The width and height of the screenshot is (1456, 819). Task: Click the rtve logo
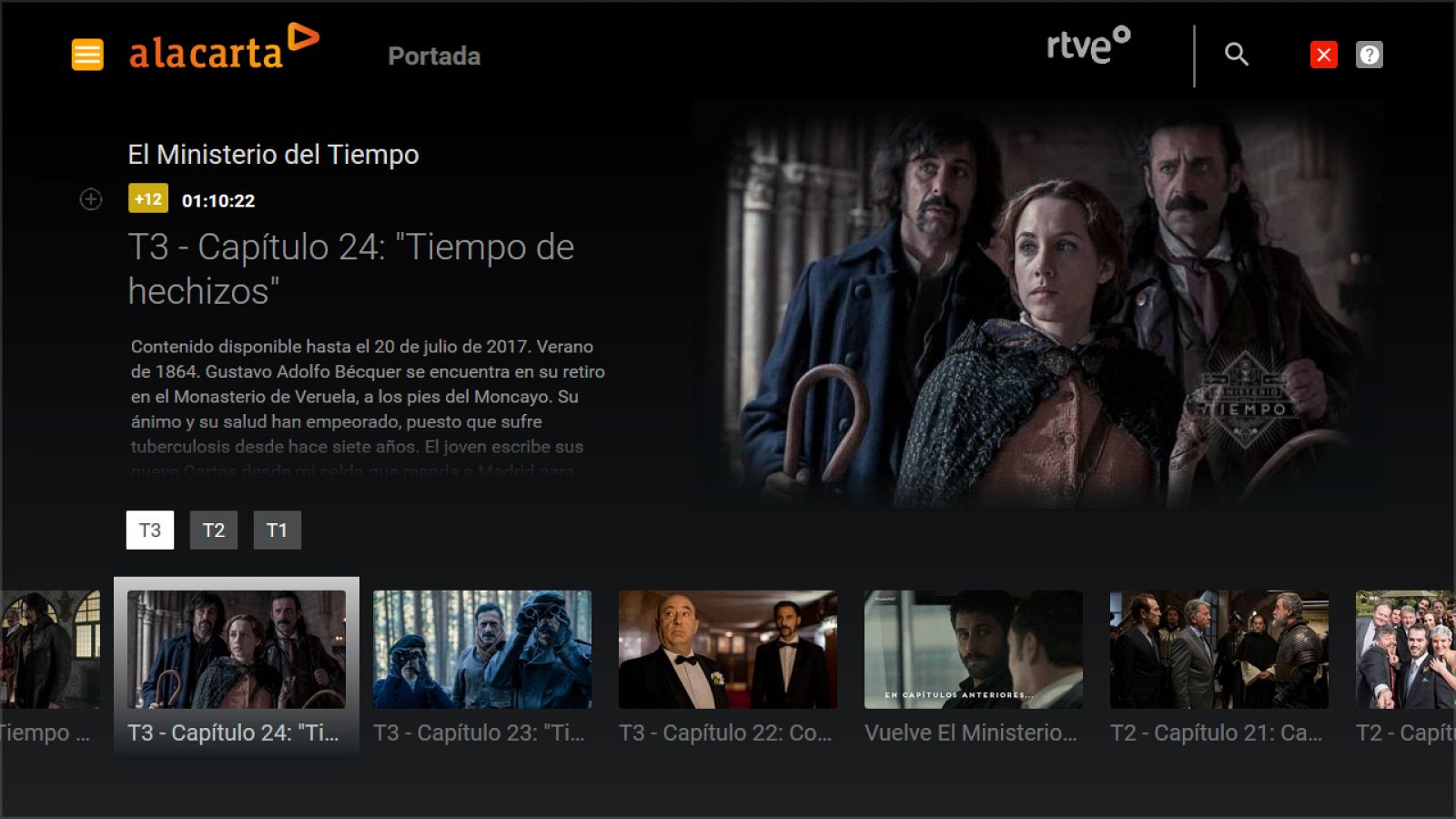tap(1088, 45)
